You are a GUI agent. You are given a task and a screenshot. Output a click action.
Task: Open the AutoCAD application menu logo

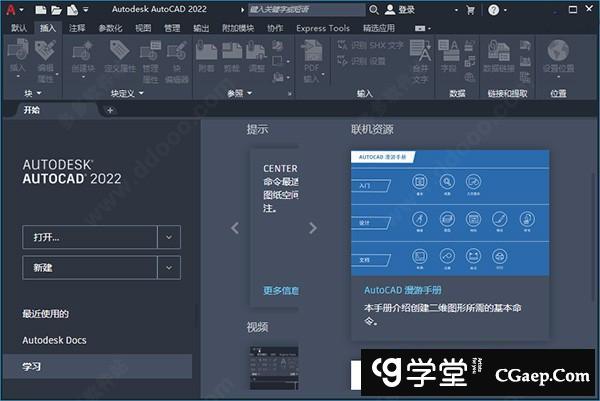10,9
